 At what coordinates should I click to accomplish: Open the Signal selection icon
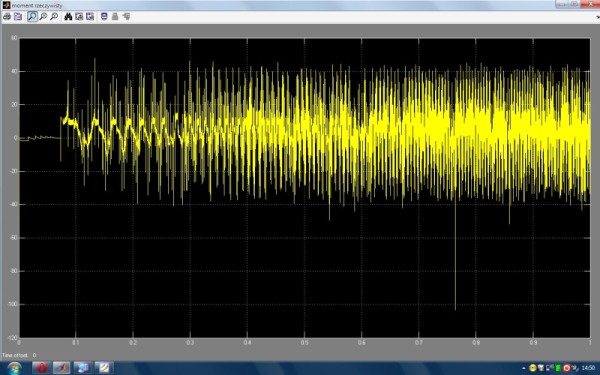click(x=126, y=16)
